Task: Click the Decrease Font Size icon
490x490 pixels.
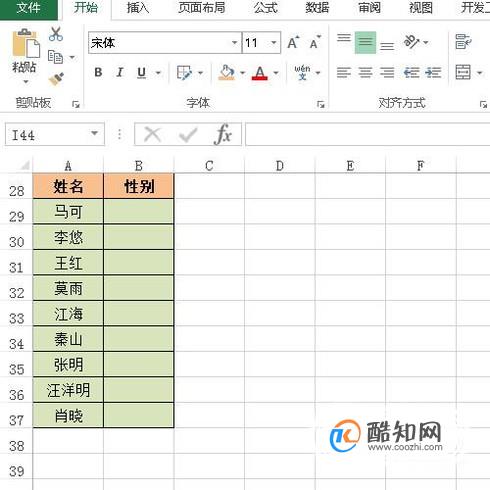Action: click(x=315, y=42)
